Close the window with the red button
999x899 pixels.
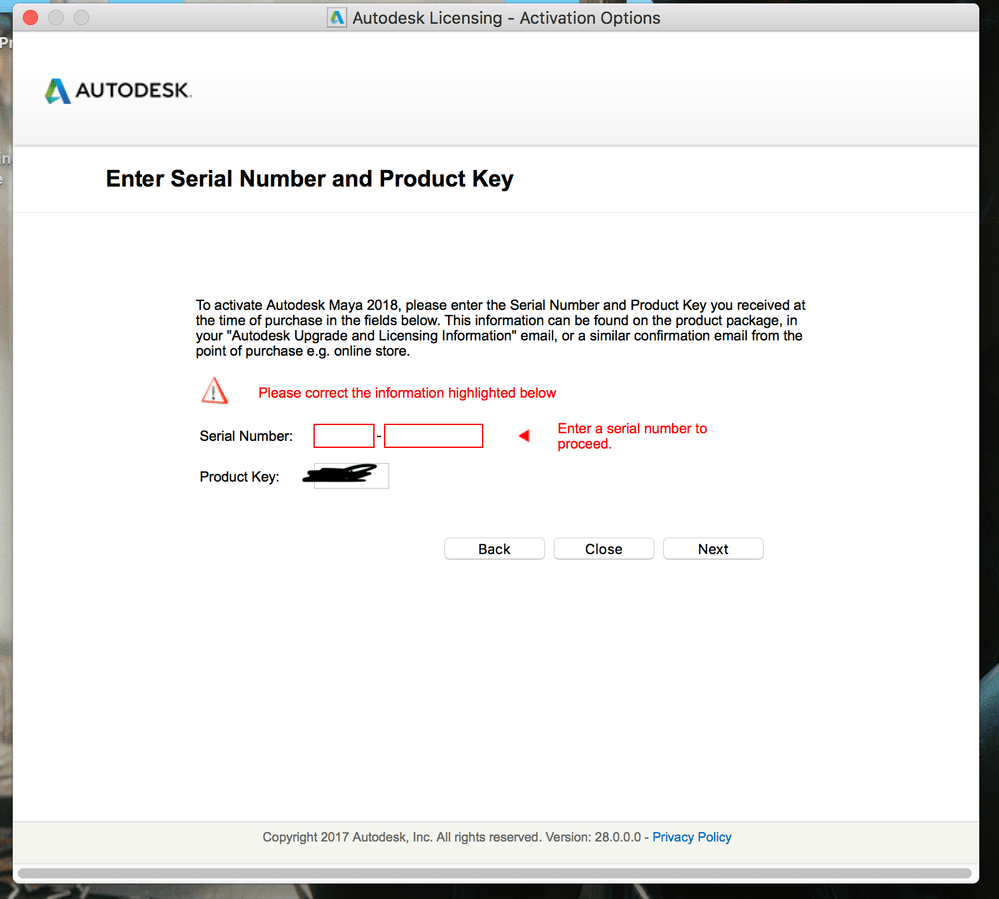point(31,18)
